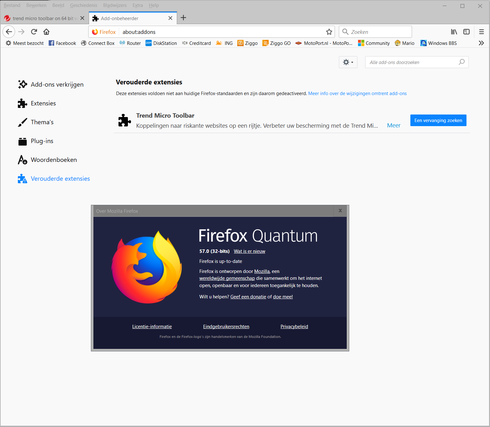490x427 pixels.
Task: Open the MotoPort.nl bookmark
Action: point(324,43)
